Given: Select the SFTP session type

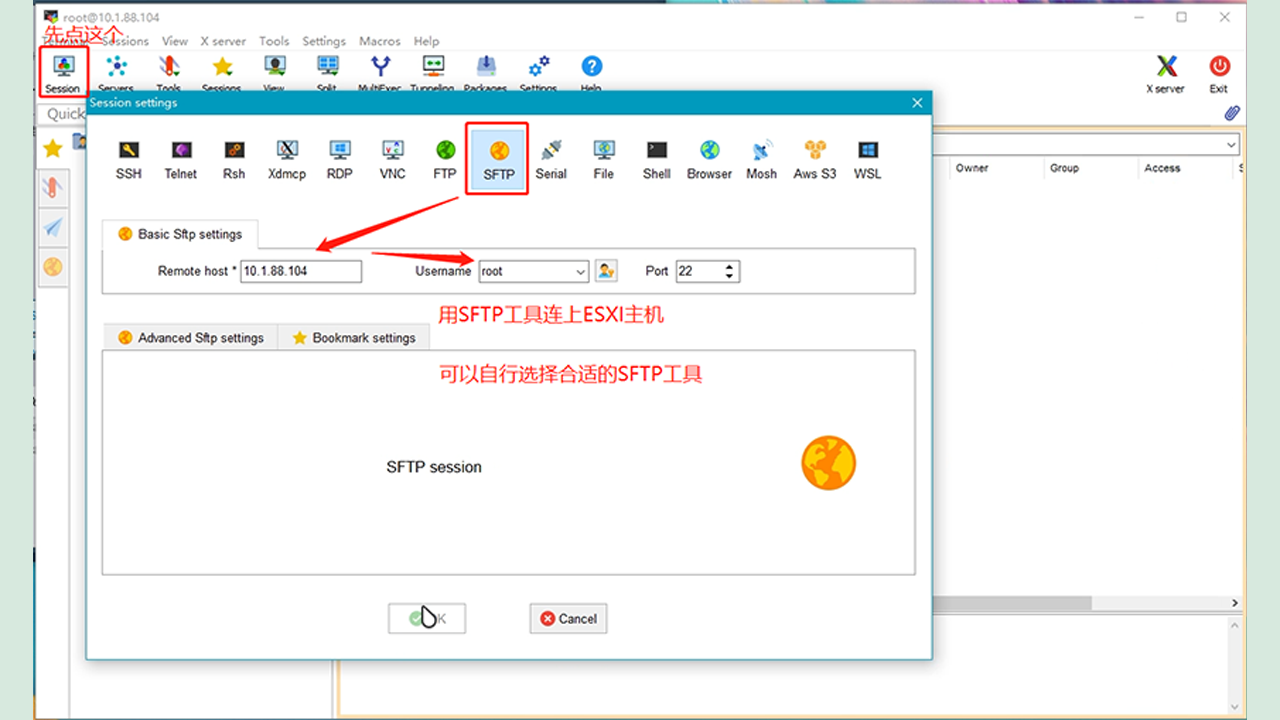Looking at the screenshot, I should tap(499, 160).
